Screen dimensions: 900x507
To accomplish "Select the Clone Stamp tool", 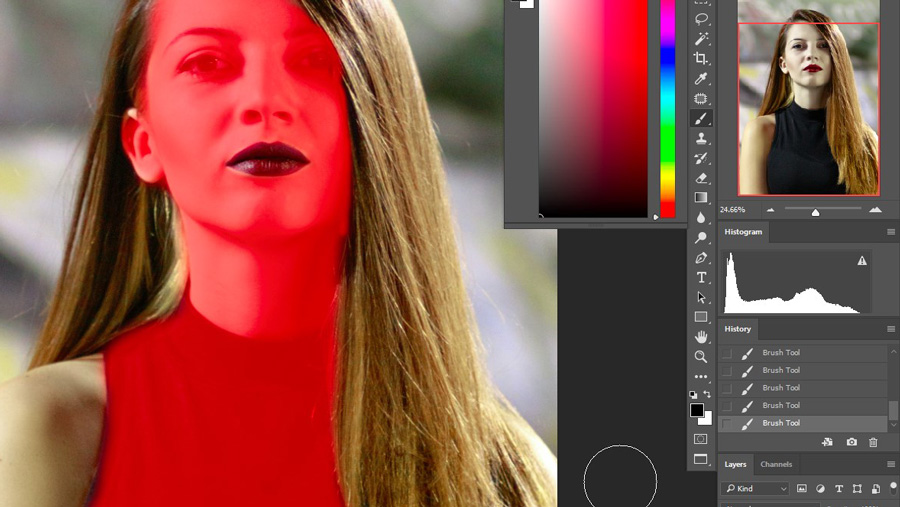I will click(701, 138).
